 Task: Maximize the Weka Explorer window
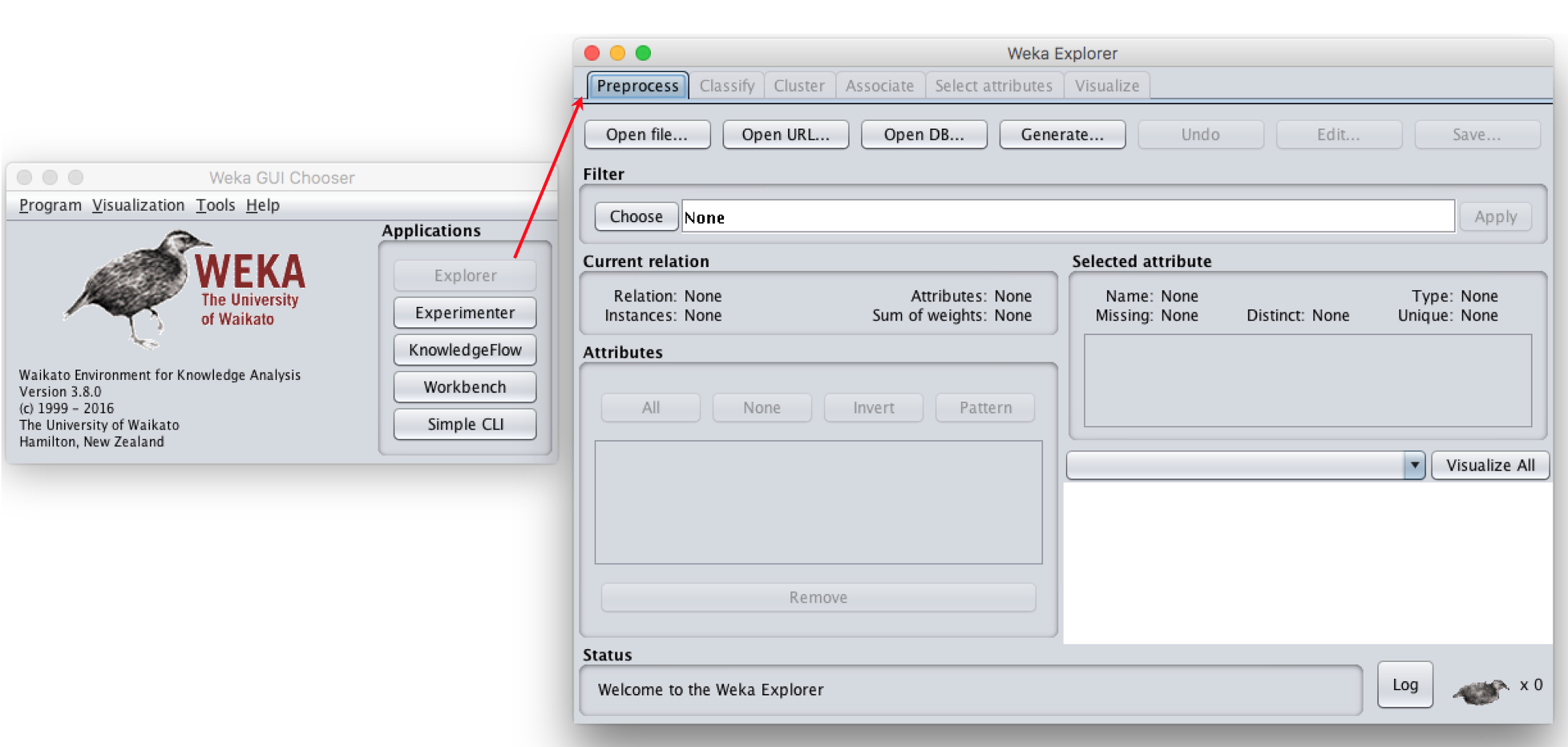(x=643, y=53)
